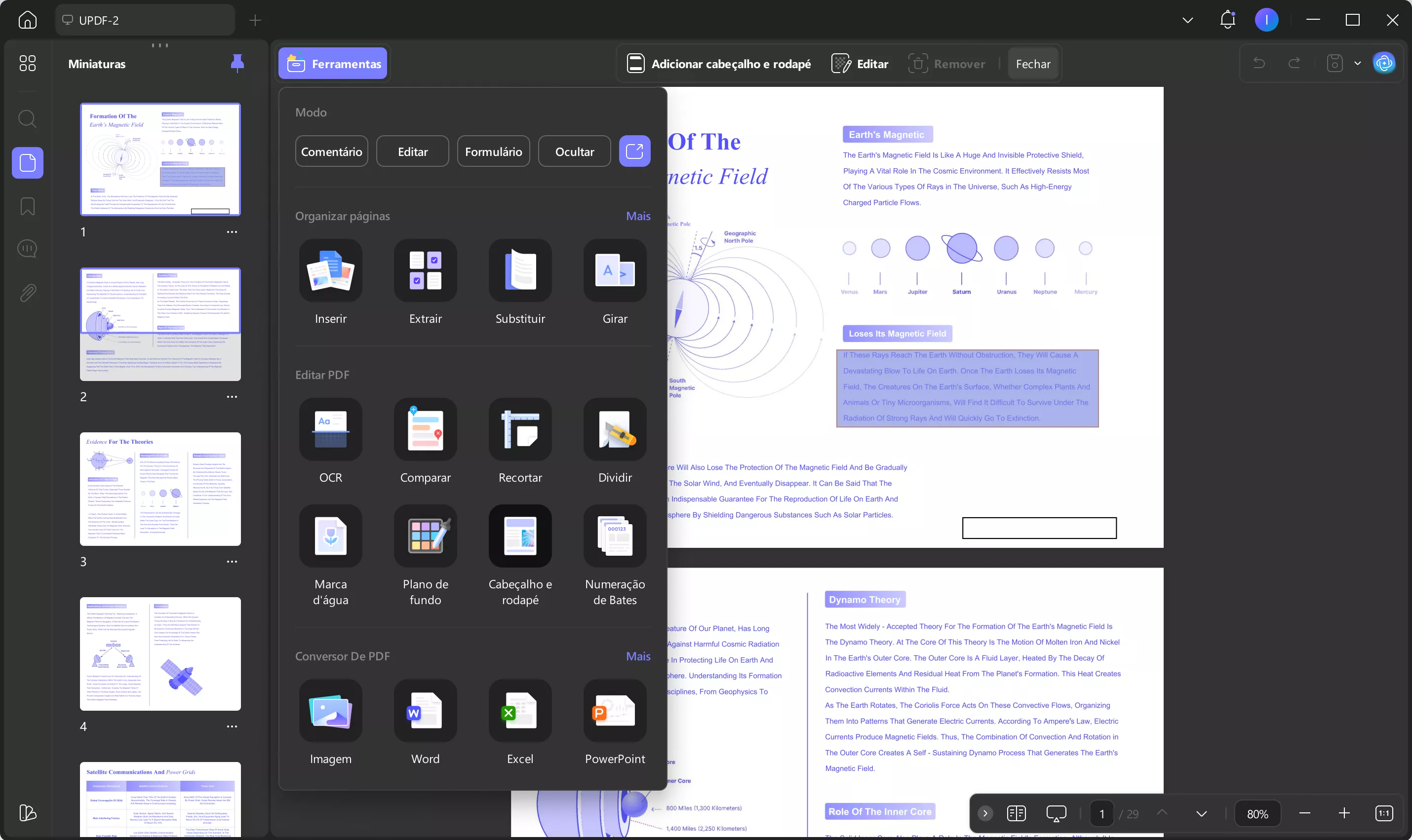The image size is (1412, 840).
Task: Click the Fechar button
Action: click(1033, 64)
